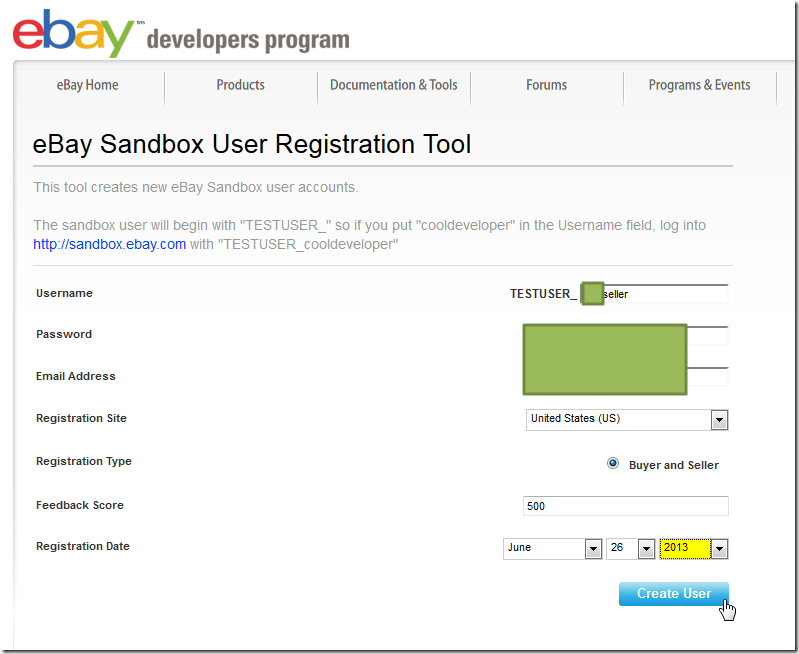799x654 pixels.
Task: Open Programs & Events tab
Action: (x=699, y=85)
